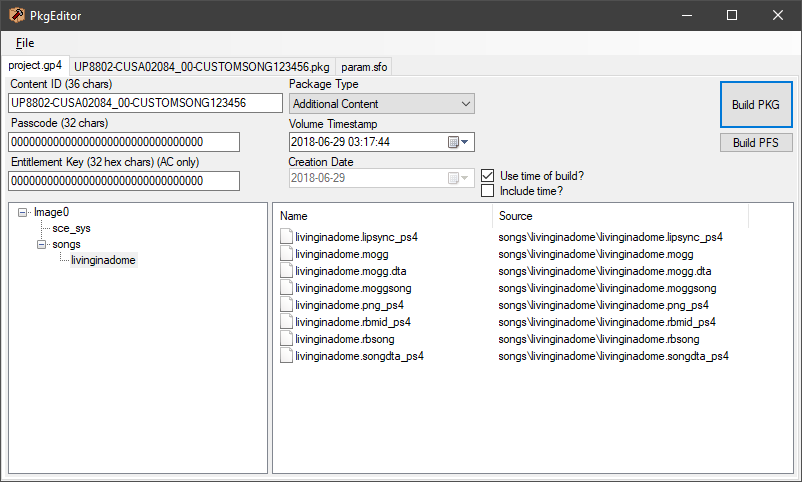Click source path ending livinginadome.rbmid_ps4
Image resolution: width=802 pixels, height=482 pixels.
point(607,322)
